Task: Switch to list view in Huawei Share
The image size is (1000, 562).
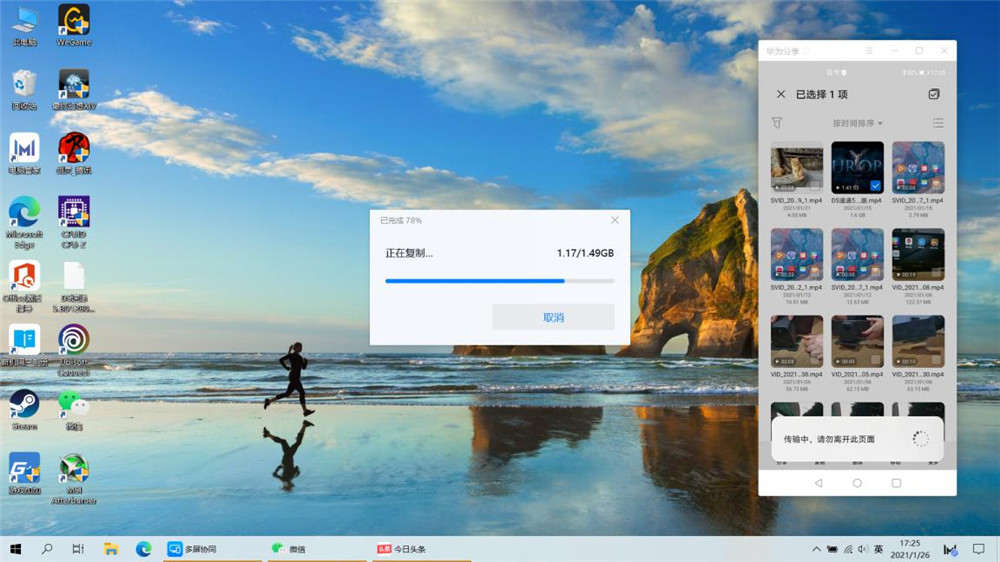Action: [x=938, y=122]
